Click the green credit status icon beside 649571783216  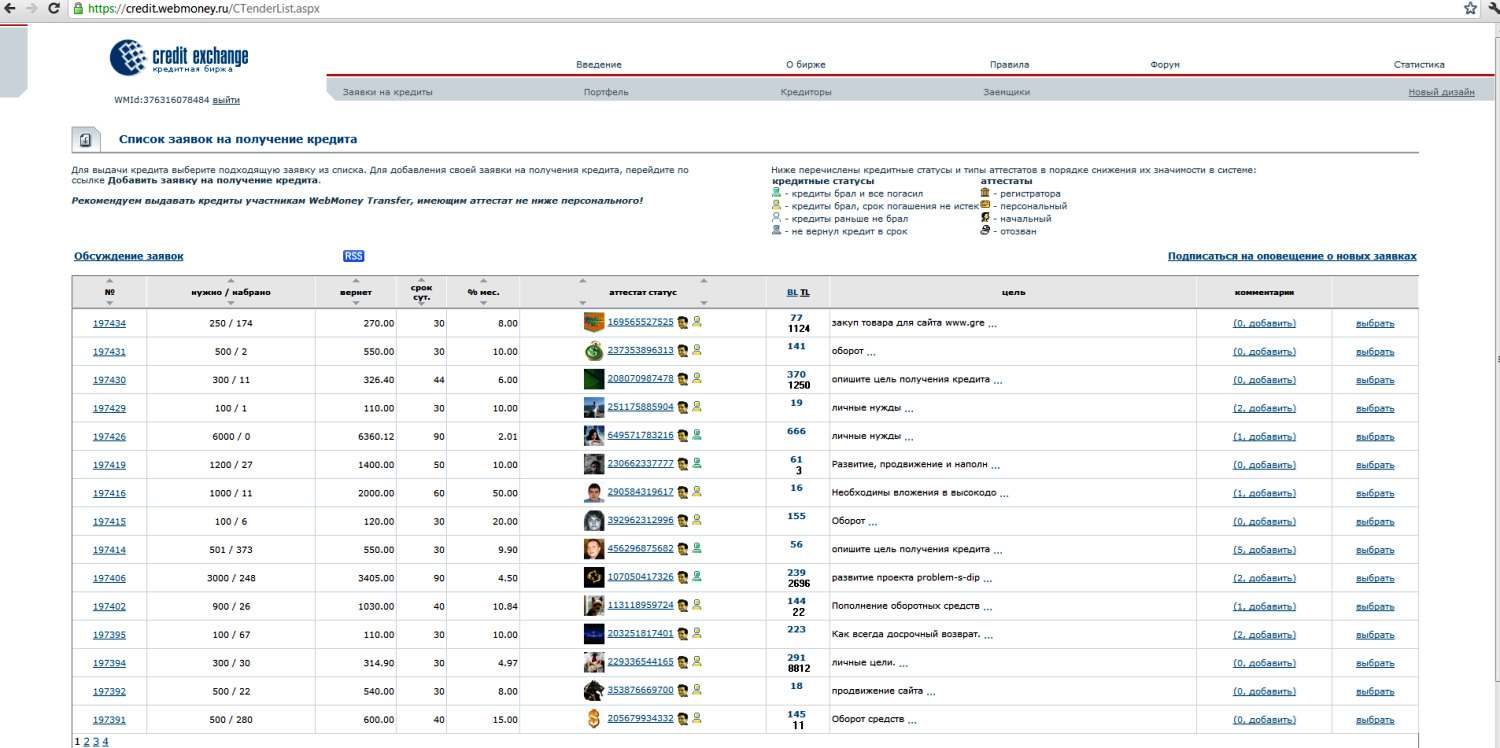pyautogui.click(x=696, y=435)
